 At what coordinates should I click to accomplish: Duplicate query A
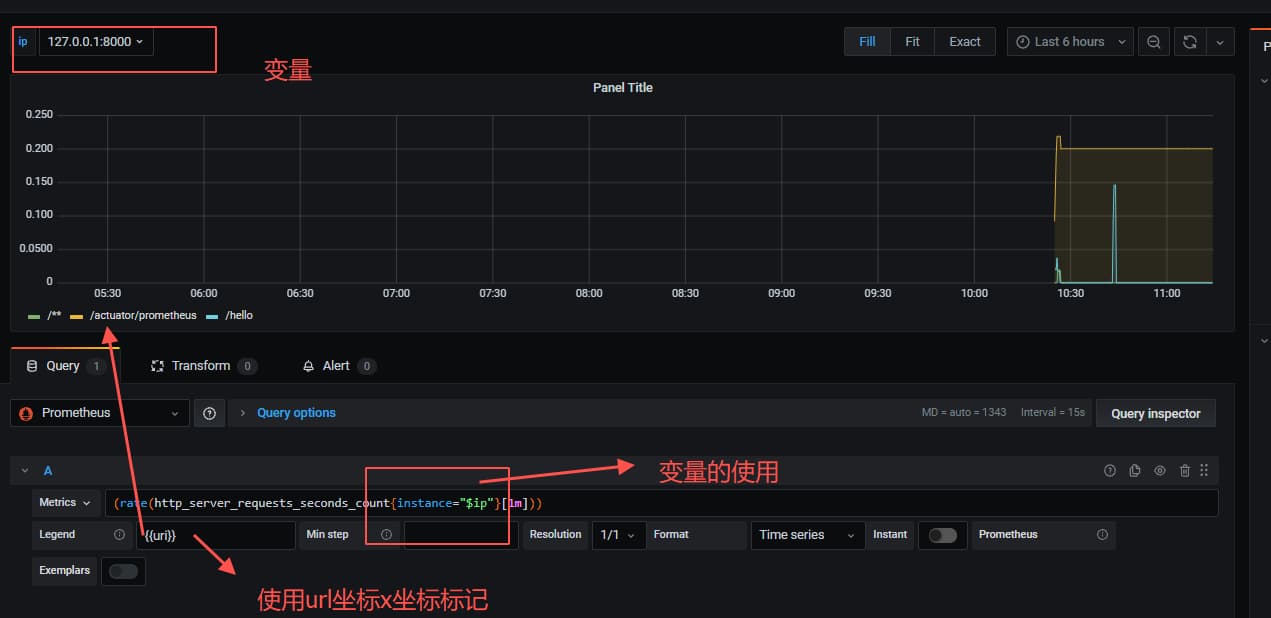[x=1134, y=471]
